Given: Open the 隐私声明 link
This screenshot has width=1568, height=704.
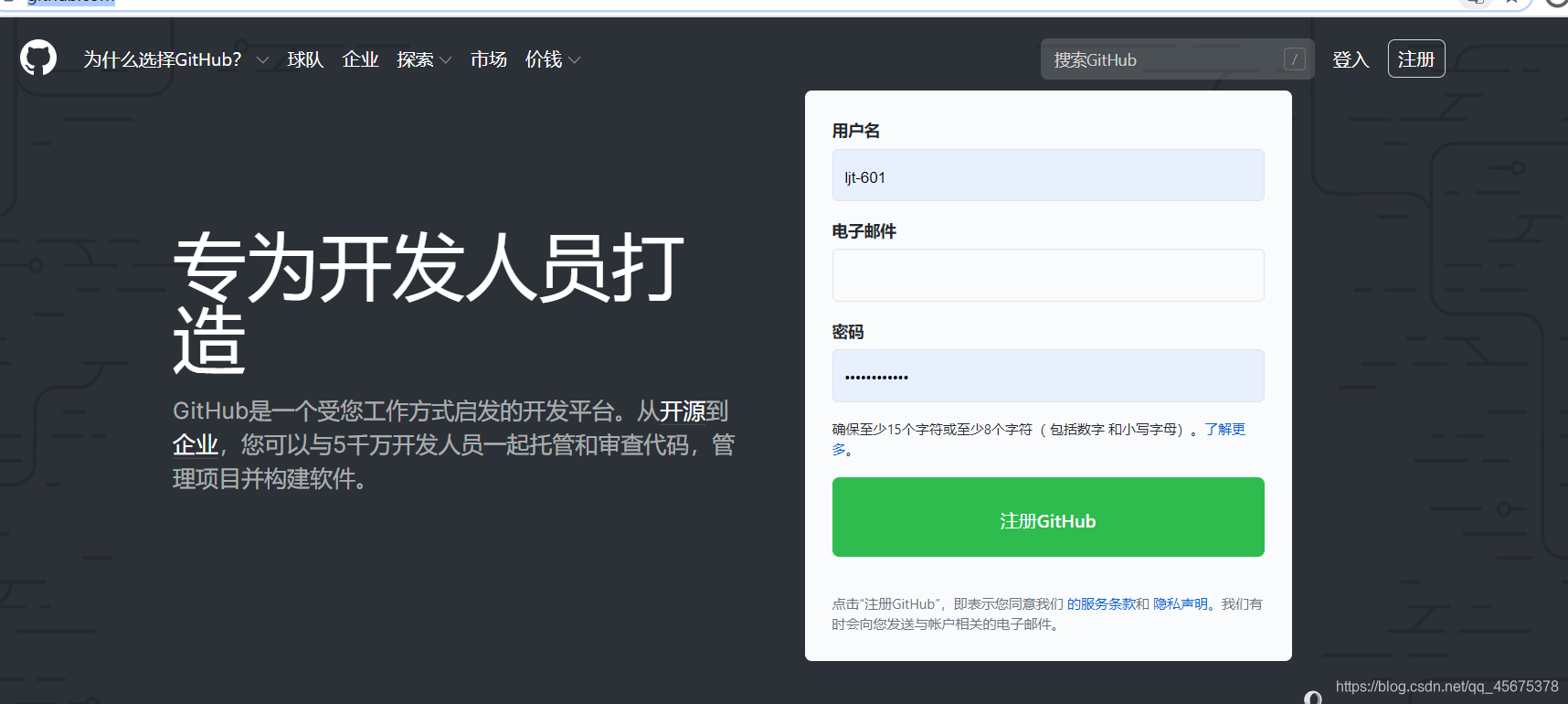Looking at the screenshot, I should (1180, 604).
